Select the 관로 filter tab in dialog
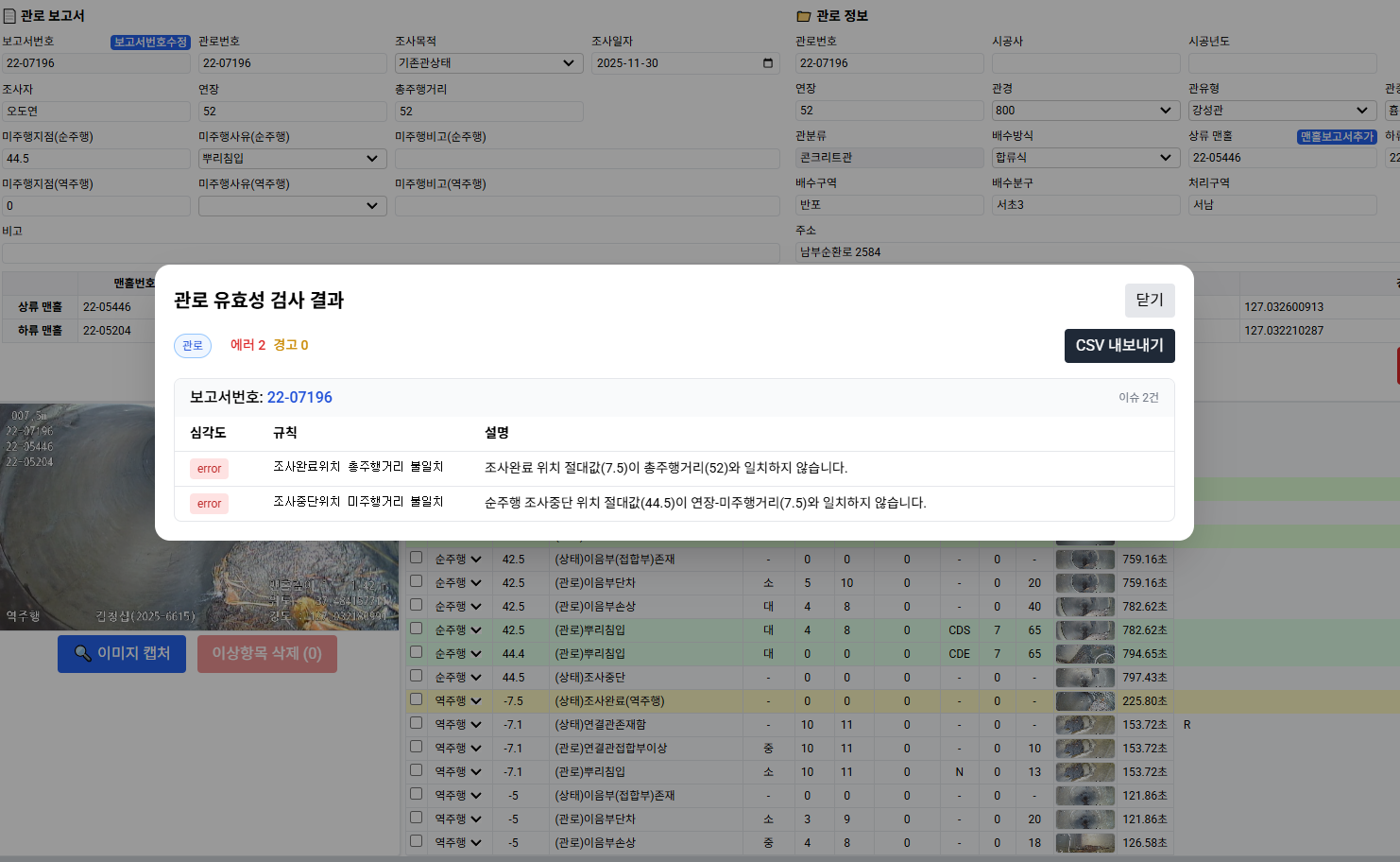Screen dimensions: 1400x862 click(x=193, y=346)
